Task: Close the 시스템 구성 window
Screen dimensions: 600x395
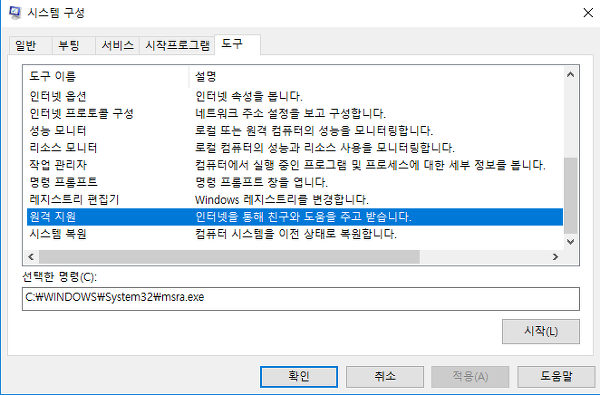Action: 588,13
